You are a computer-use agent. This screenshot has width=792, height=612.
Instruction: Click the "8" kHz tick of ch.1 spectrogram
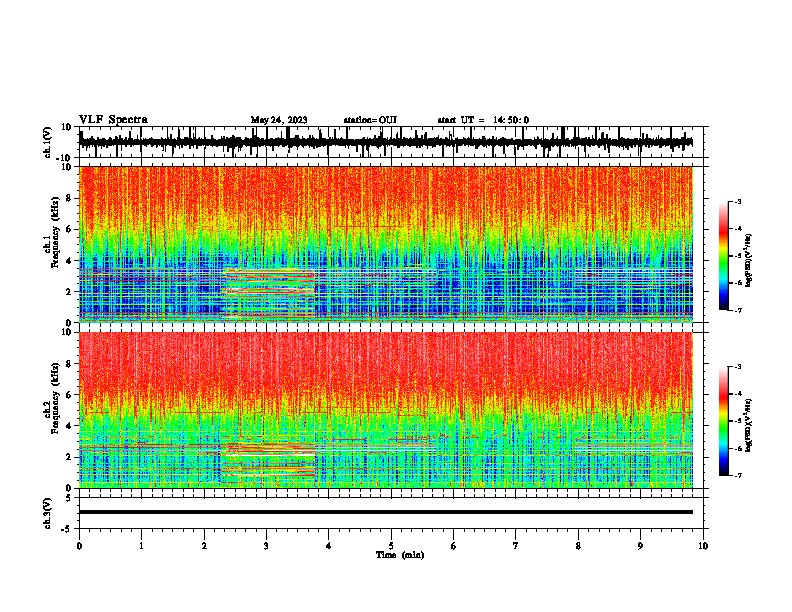click(69, 198)
